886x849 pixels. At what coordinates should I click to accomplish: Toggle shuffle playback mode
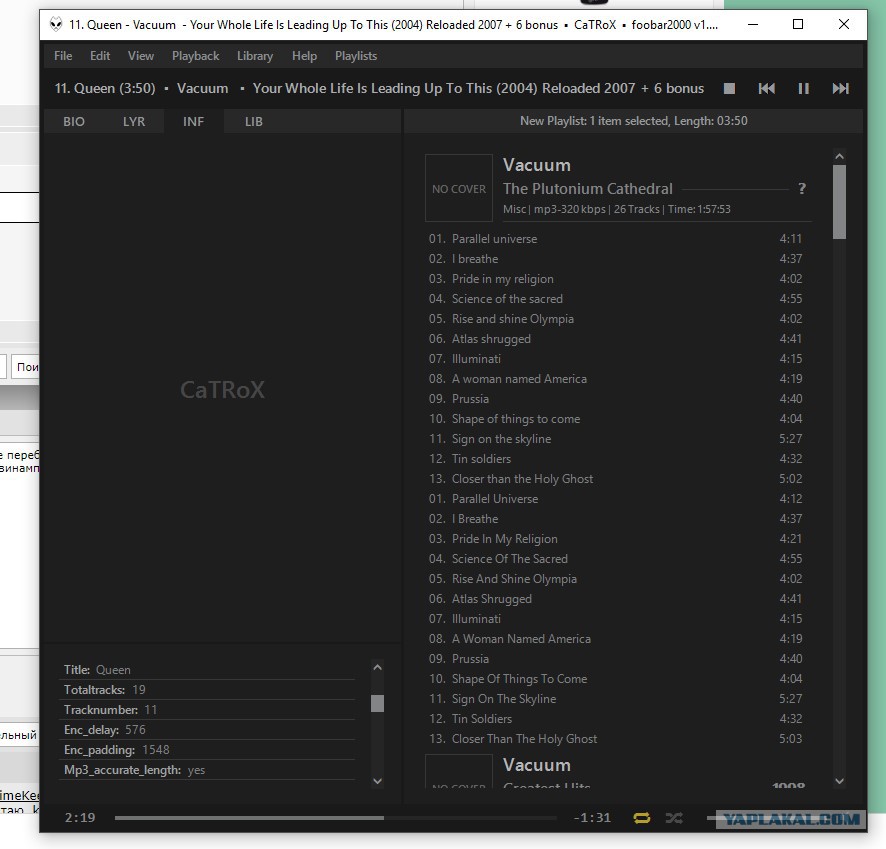coord(674,817)
